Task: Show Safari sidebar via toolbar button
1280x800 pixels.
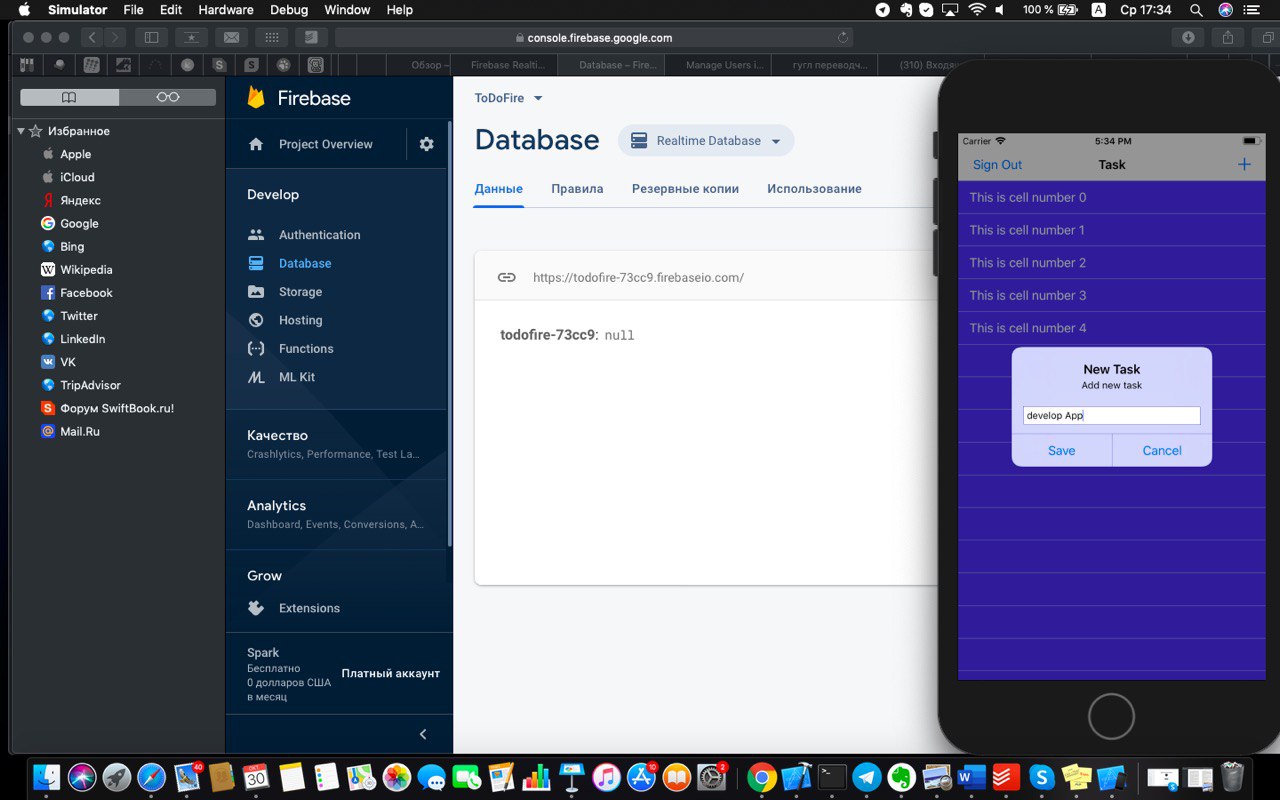Action: click(151, 38)
